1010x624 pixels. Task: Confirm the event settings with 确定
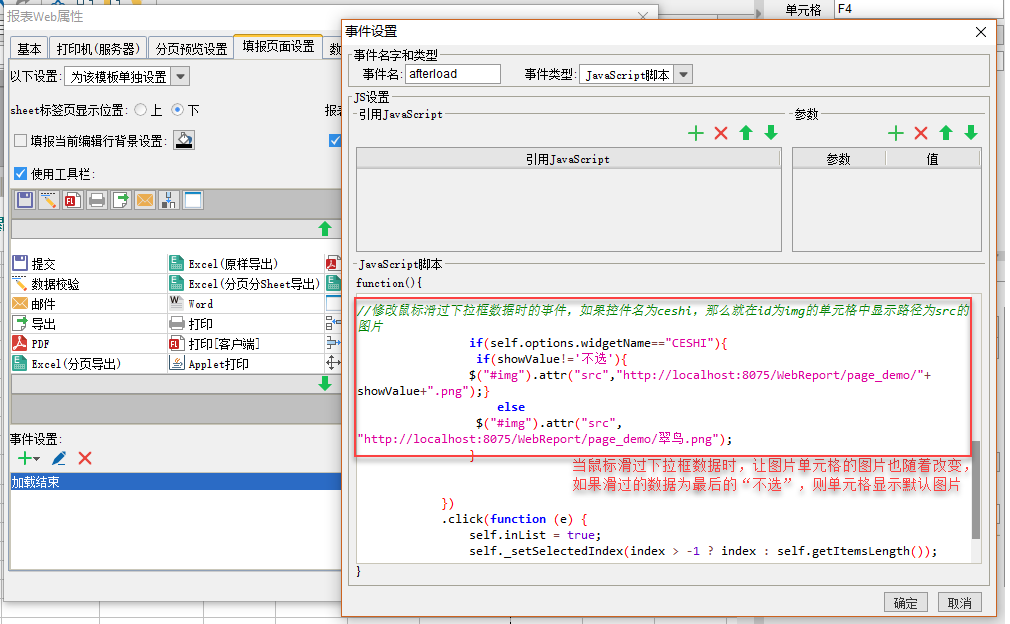click(x=905, y=603)
